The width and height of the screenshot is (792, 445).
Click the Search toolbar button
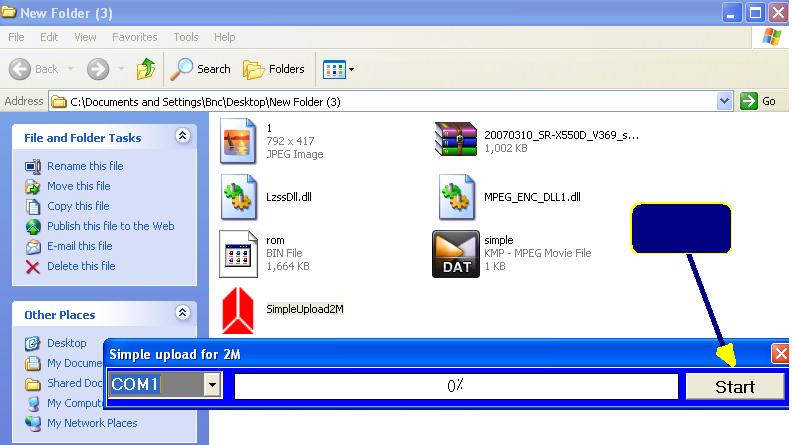(x=200, y=69)
